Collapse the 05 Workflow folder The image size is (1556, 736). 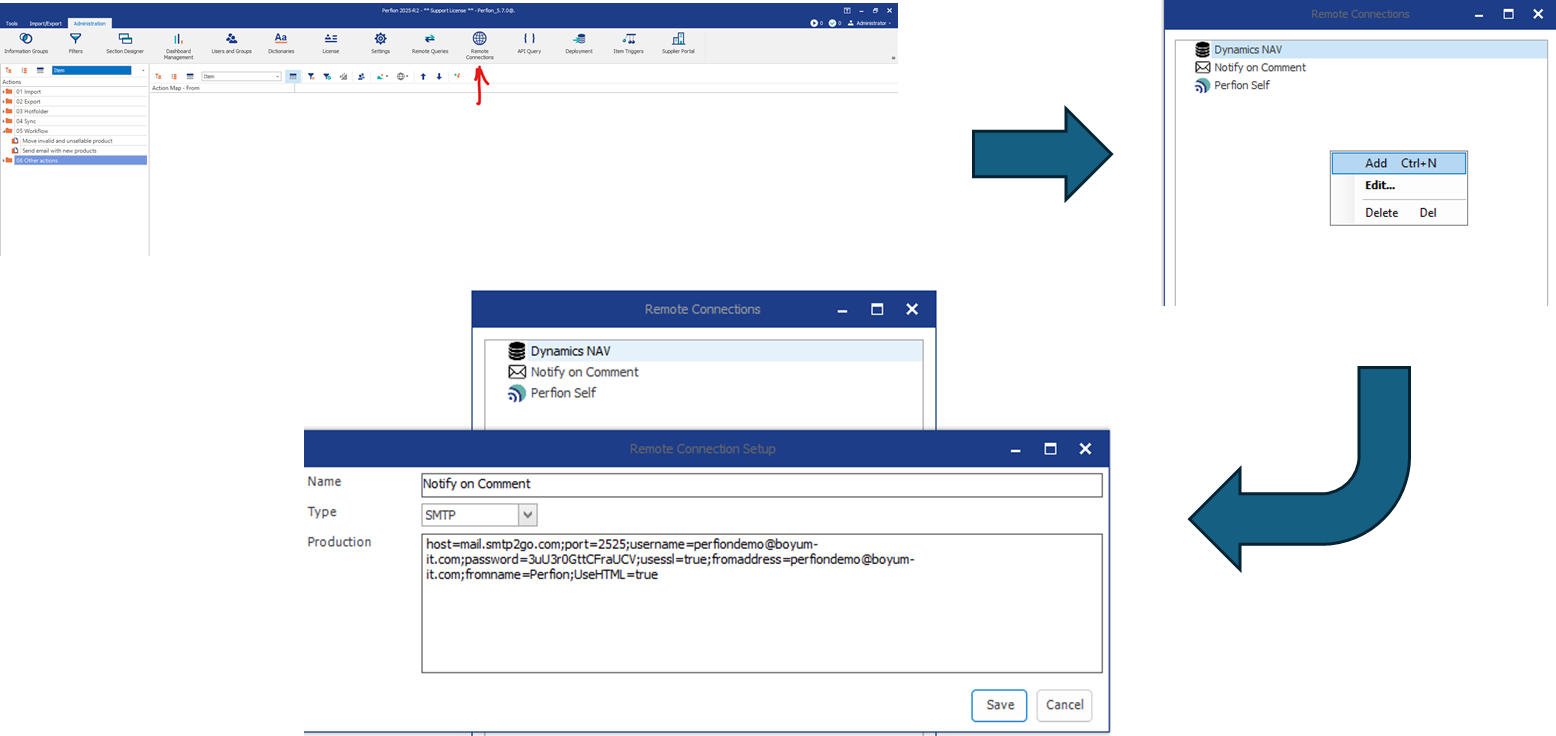click(x=5, y=131)
